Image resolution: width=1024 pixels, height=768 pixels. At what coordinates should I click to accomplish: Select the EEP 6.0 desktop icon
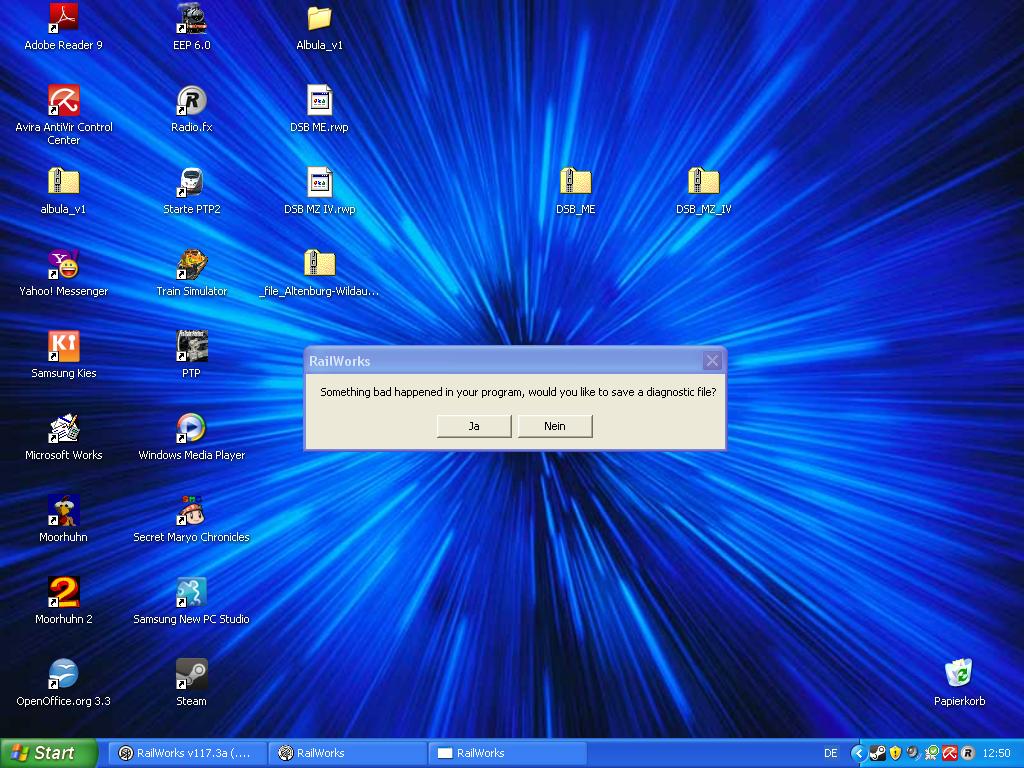click(x=191, y=27)
